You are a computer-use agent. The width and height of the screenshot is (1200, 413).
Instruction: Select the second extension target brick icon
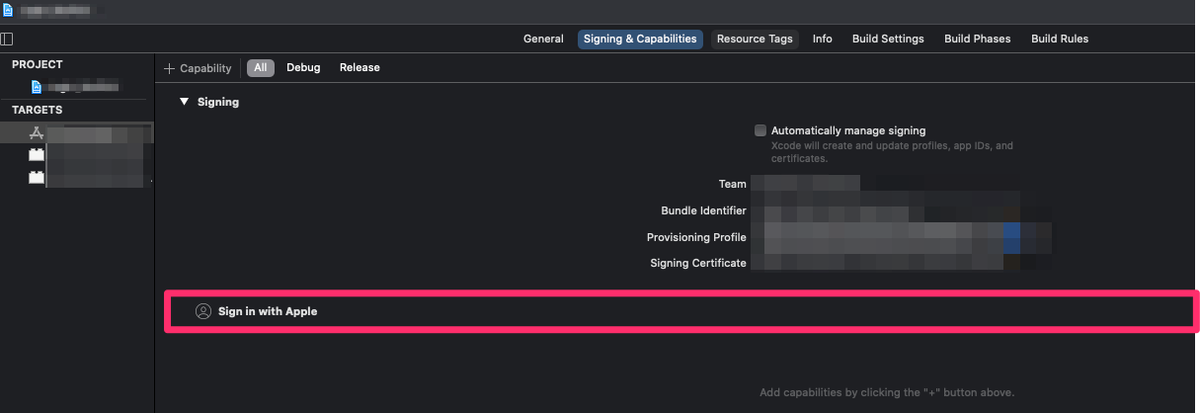click(37, 177)
